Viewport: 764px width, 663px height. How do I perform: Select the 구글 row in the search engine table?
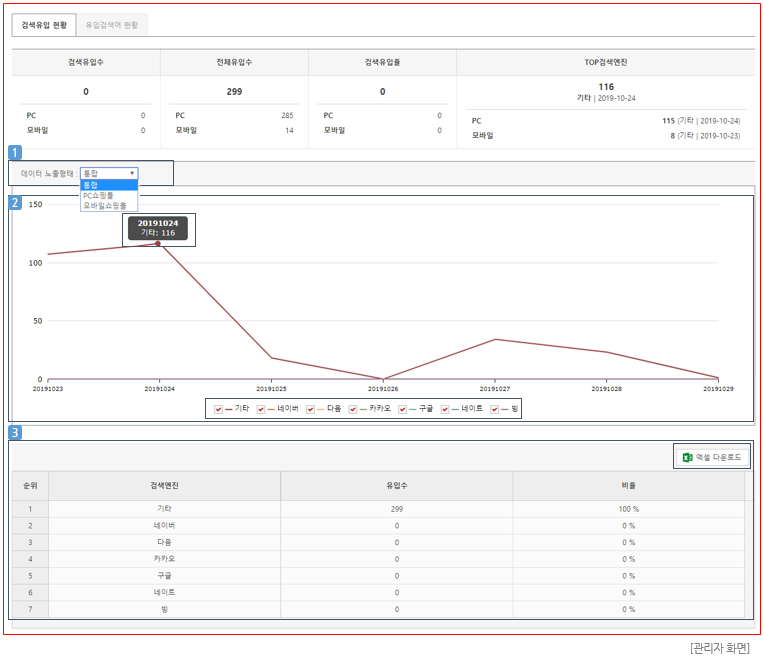click(379, 576)
